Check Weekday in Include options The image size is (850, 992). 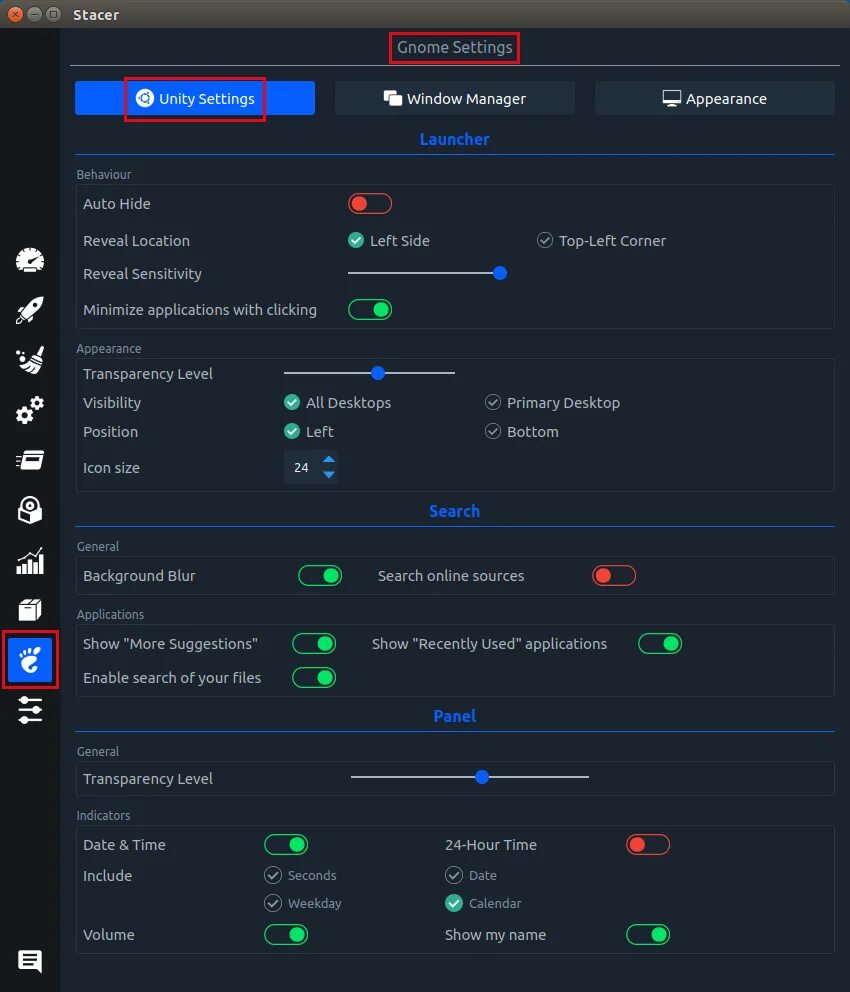pos(303,903)
